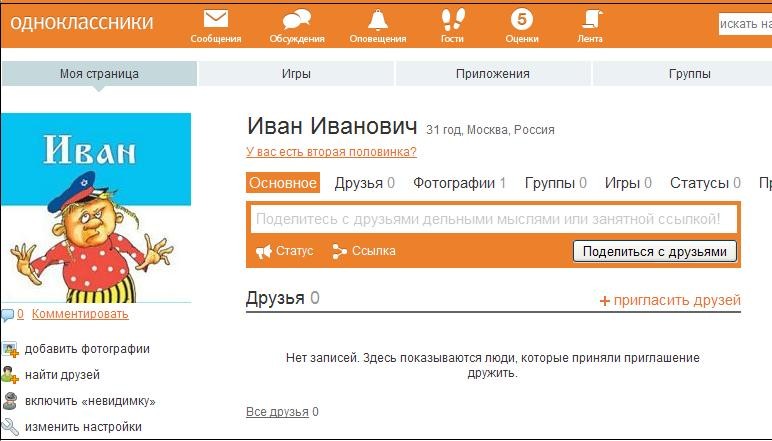Open the Приложения tab

pos(493,74)
